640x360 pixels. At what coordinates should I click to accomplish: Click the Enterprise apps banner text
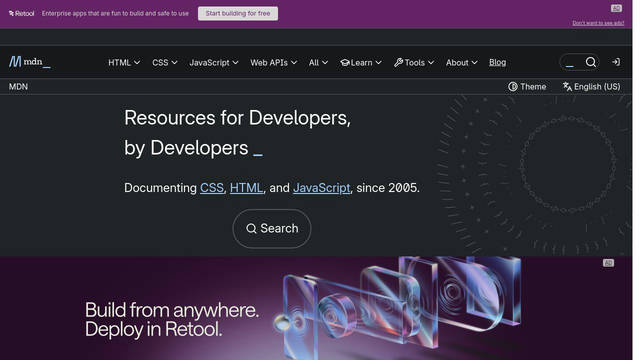115,13
